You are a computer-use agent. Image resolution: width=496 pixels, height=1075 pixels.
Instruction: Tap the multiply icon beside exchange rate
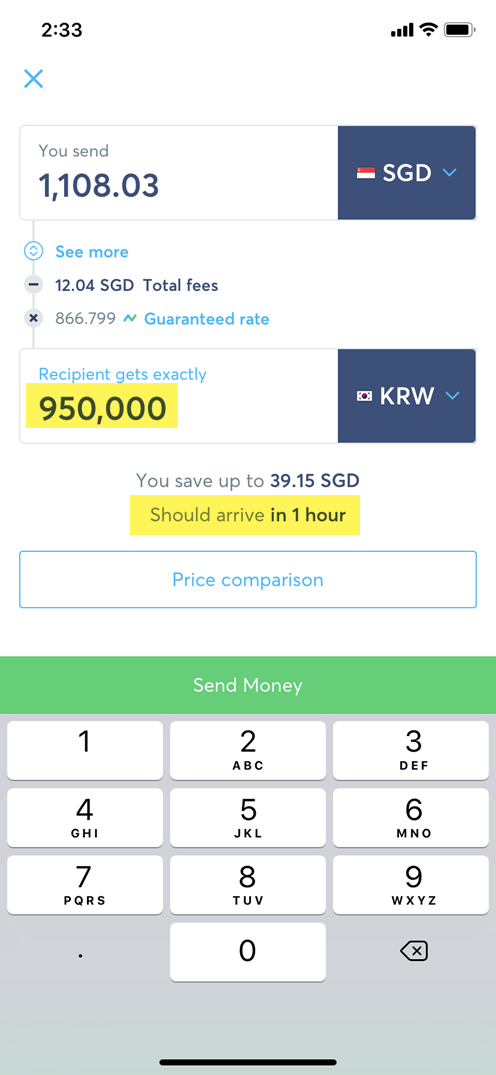coord(33,318)
